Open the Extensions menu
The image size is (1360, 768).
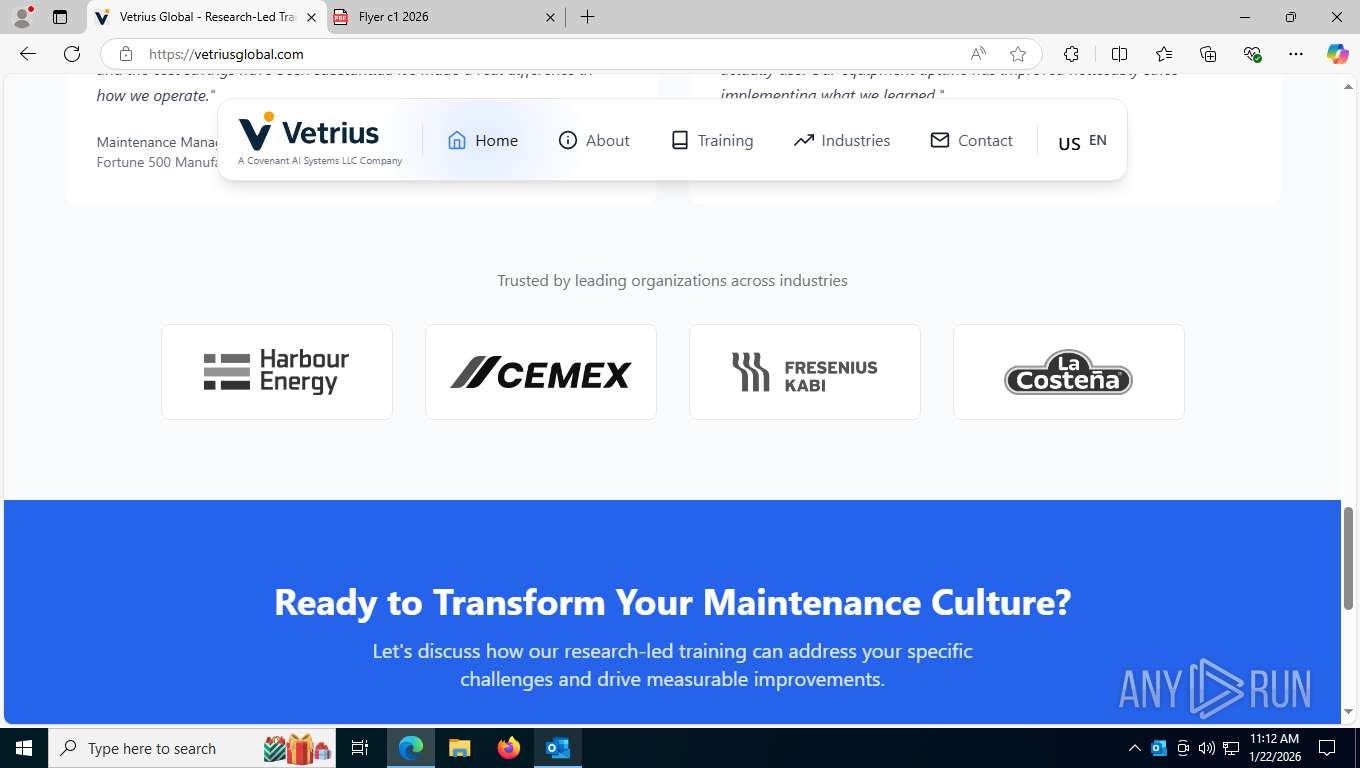pyautogui.click(x=1072, y=54)
